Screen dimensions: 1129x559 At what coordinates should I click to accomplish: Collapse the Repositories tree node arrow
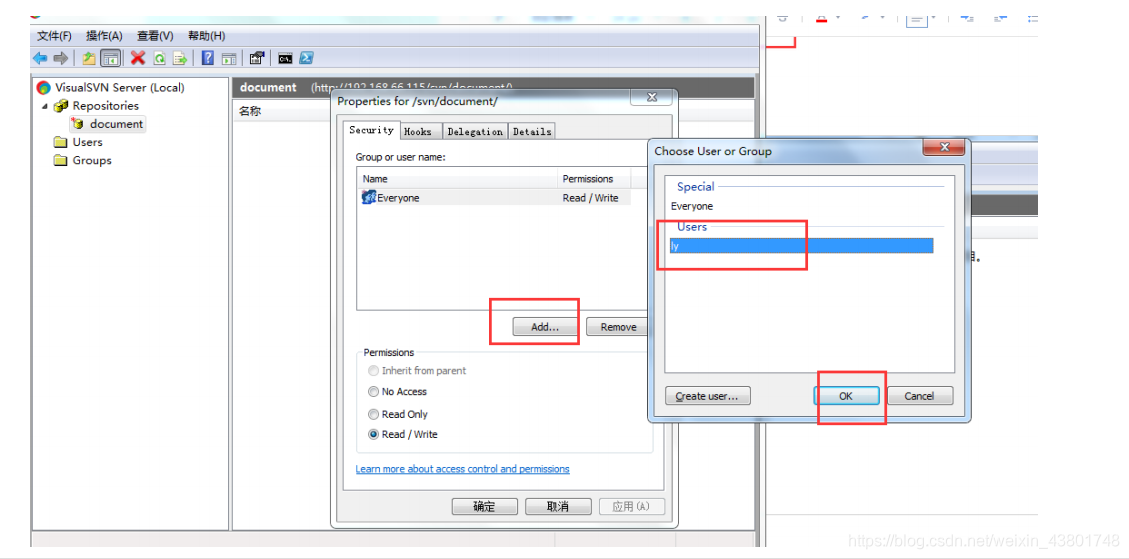click(x=45, y=106)
